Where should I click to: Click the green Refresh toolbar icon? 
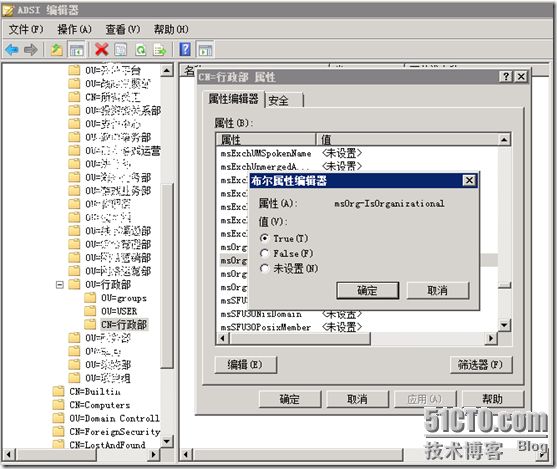[141, 50]
